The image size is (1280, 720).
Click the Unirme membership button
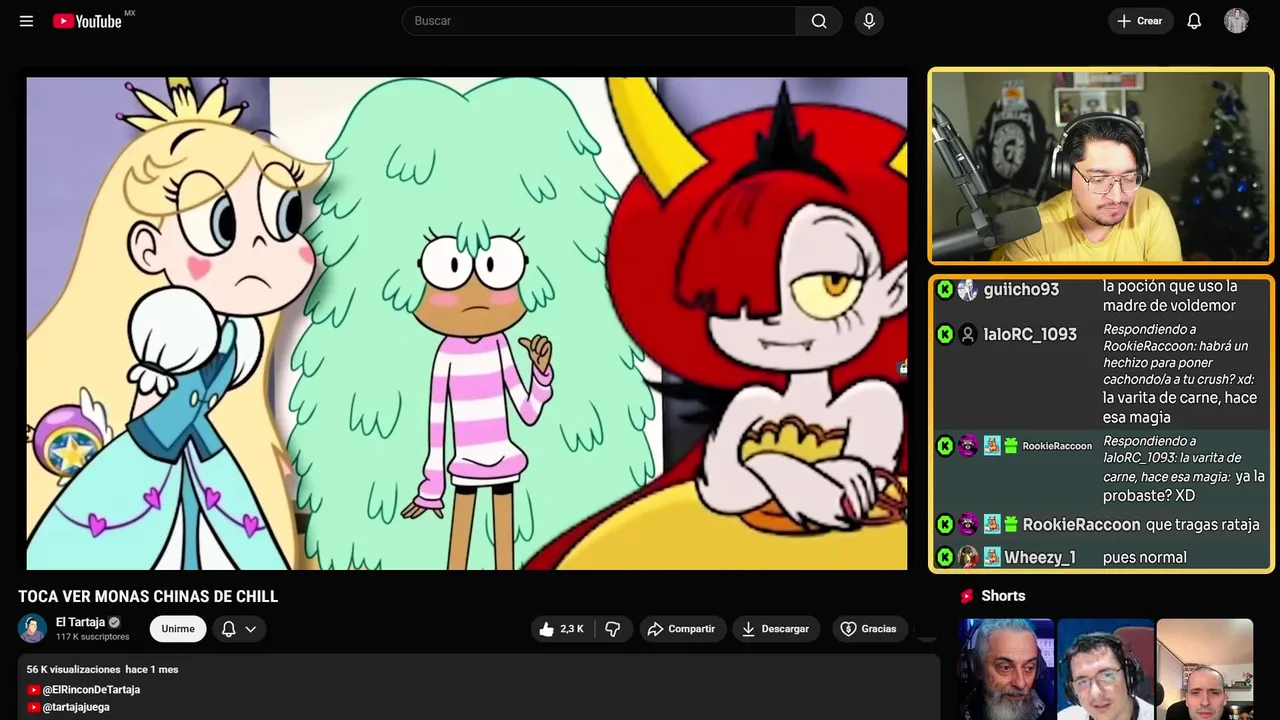[178, 629]
